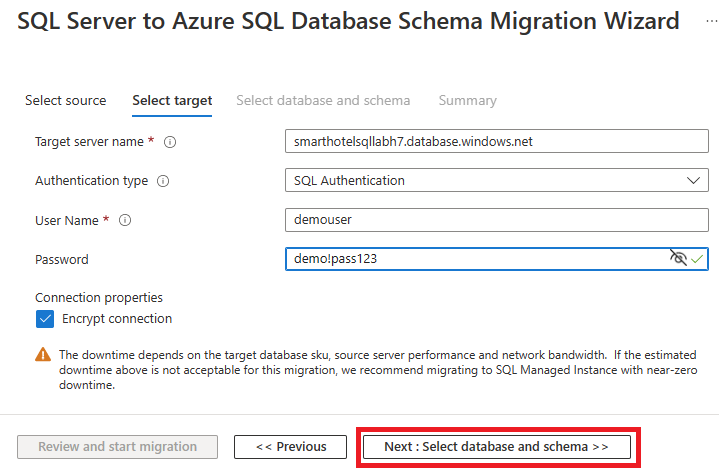Open info tooltip for Authentication type
This screenshot has height=473, width=719.
163,181
